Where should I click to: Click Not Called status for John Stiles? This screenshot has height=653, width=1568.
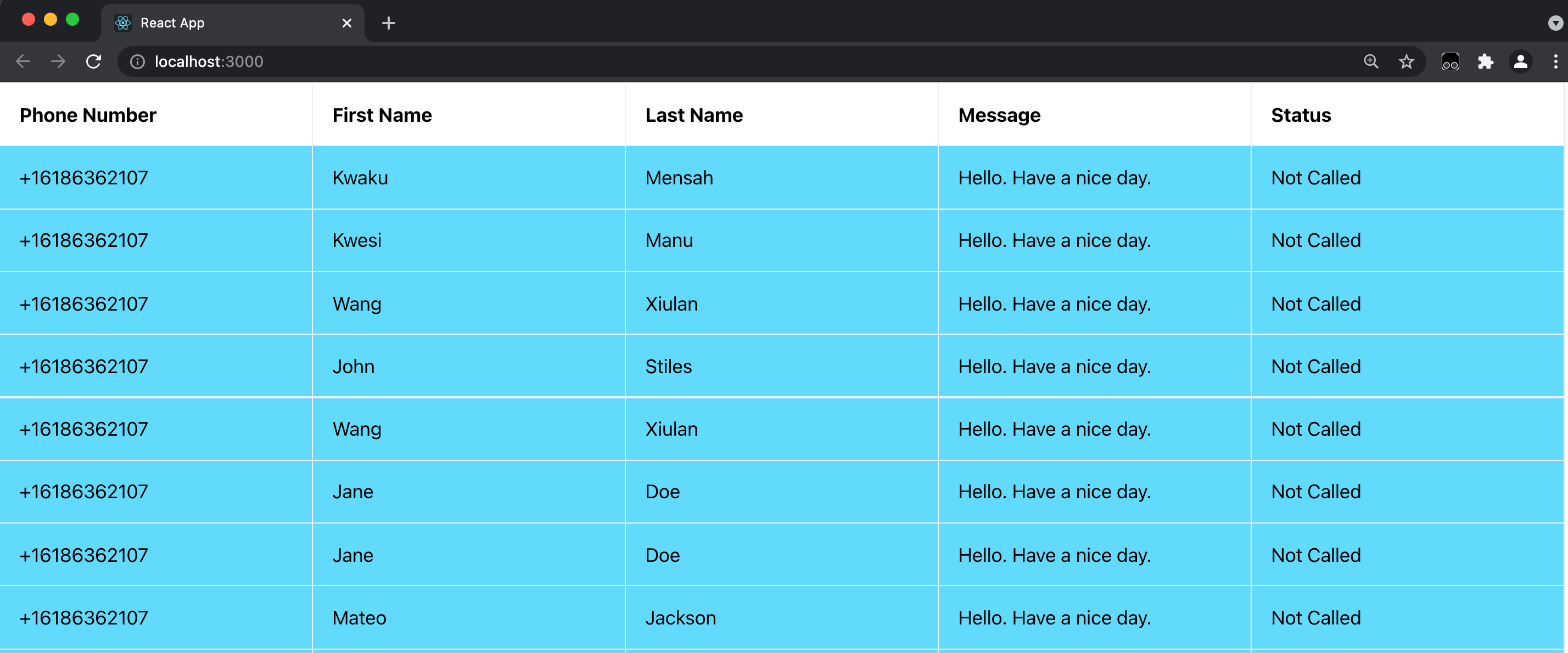tap(1315, 367)
